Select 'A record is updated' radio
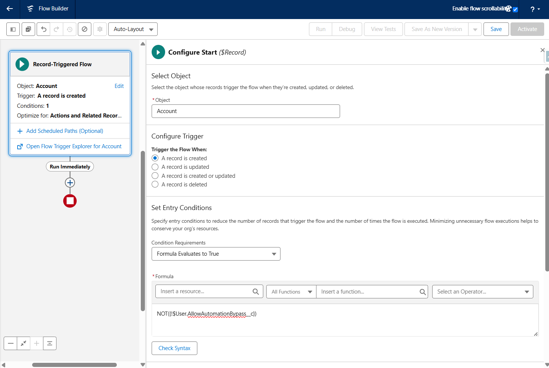 coord(155,167)
